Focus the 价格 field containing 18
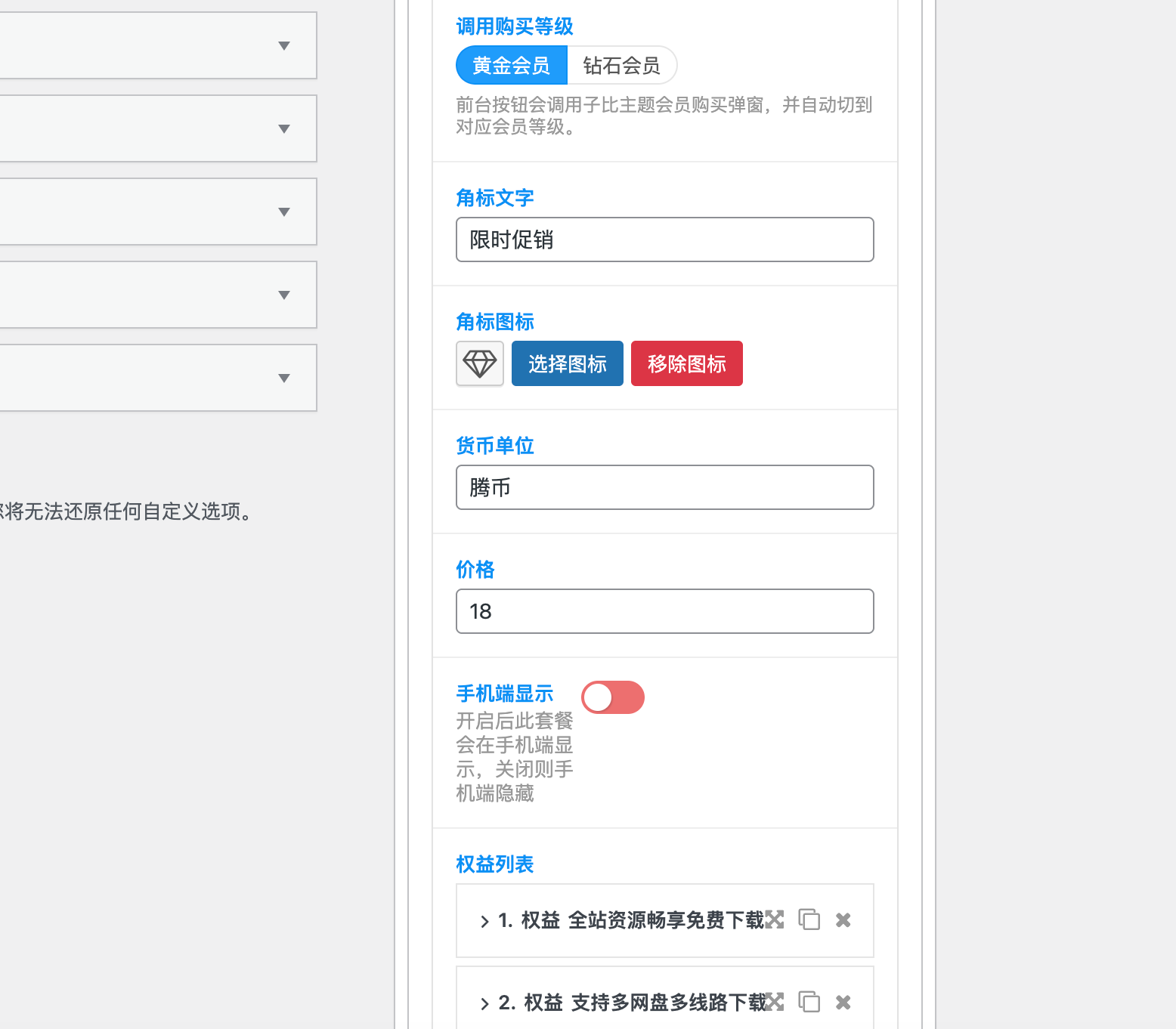 665,611
